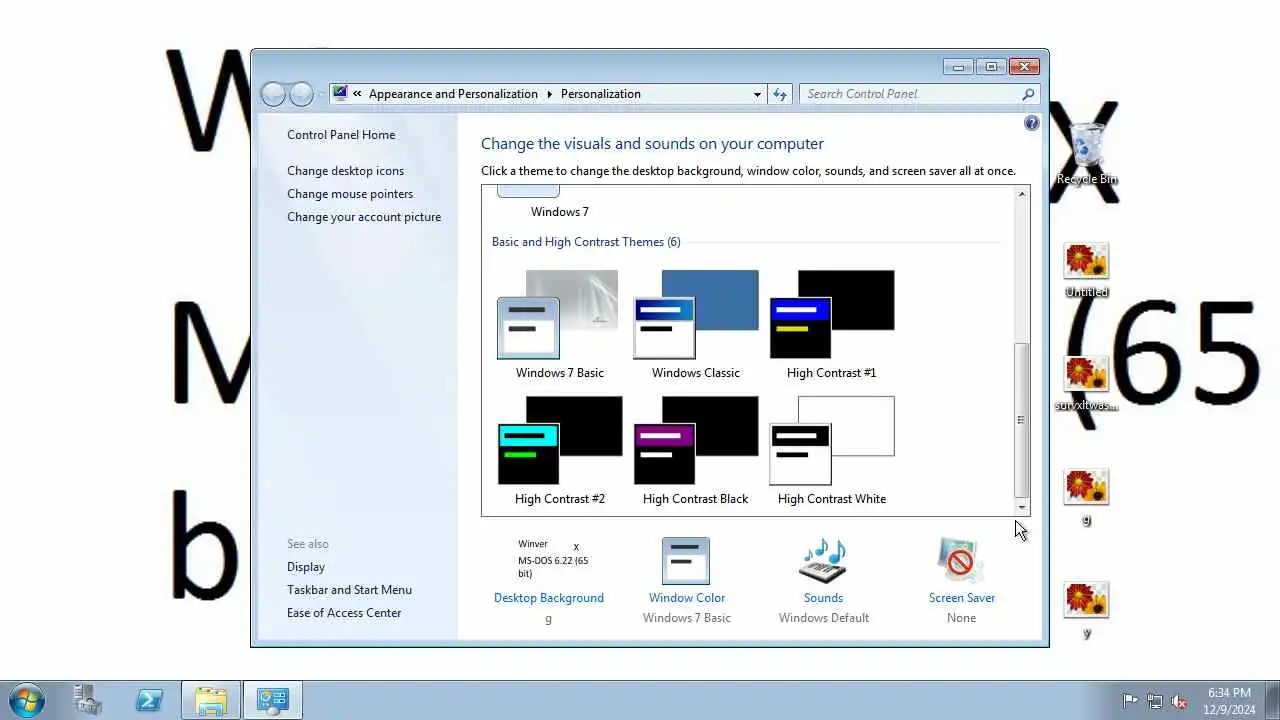The image size is (1280, 720).
Task: Expand the address bar history dropdown
Action: tap(757, 94)
